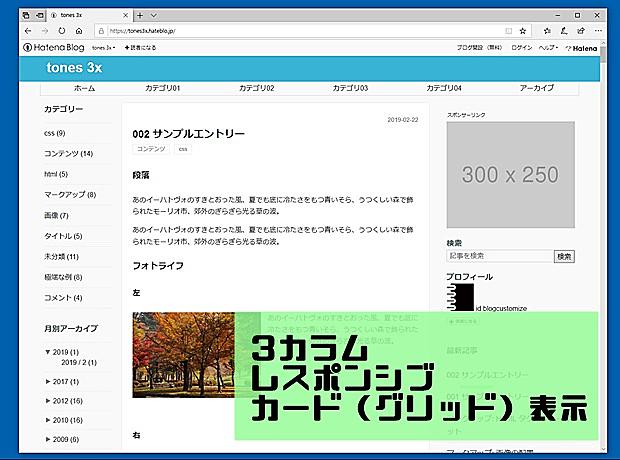Expand the 2017 archive year
The width and height of the screenshot is (620, 460).
tap(47, 381)
